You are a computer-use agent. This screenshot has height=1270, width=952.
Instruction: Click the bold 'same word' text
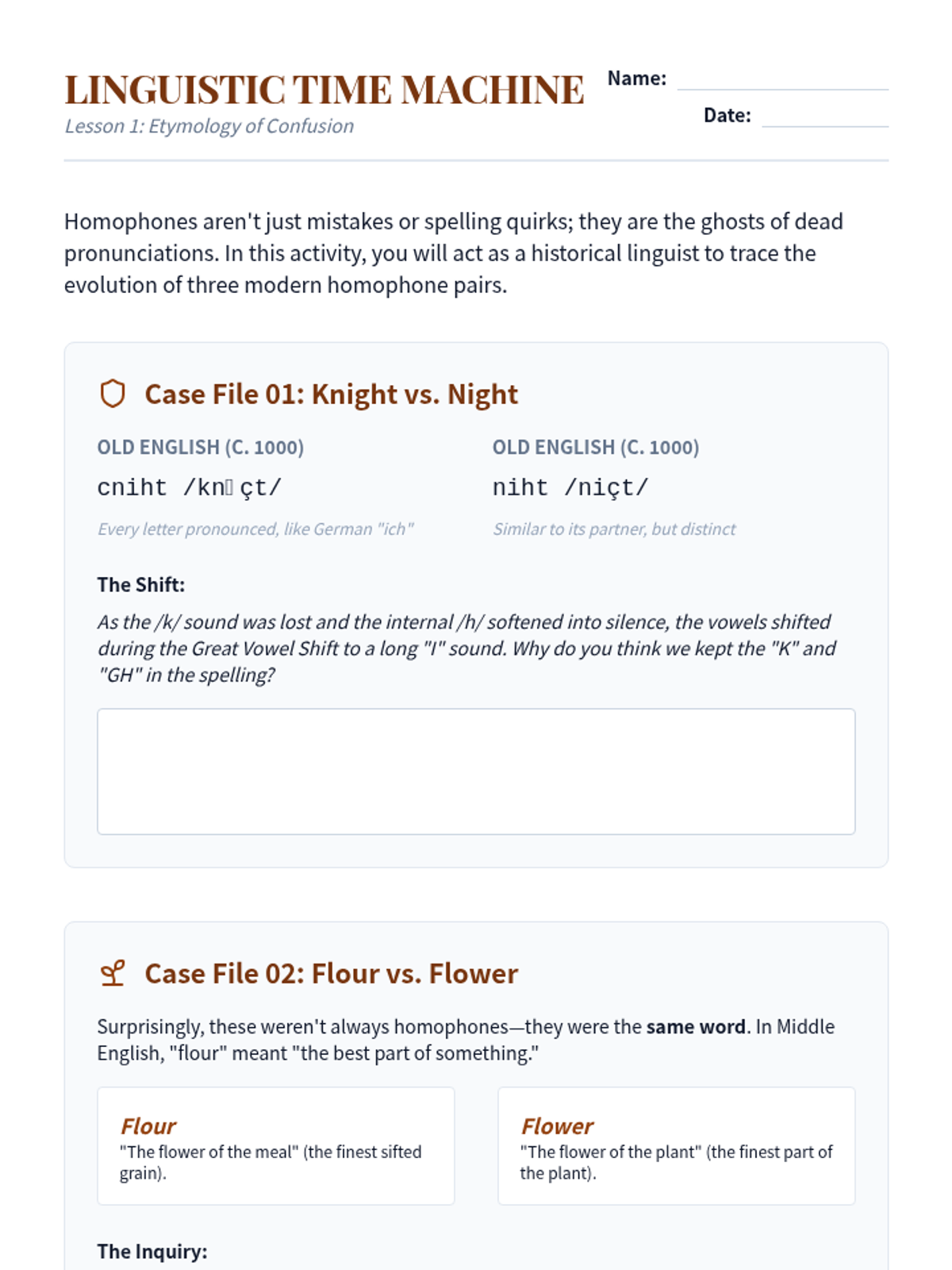696,1026
